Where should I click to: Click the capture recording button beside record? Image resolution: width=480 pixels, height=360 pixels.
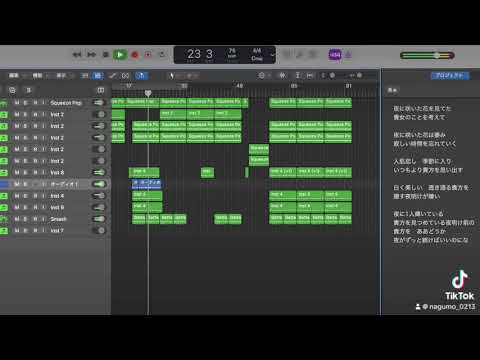(x=148, y=55)
